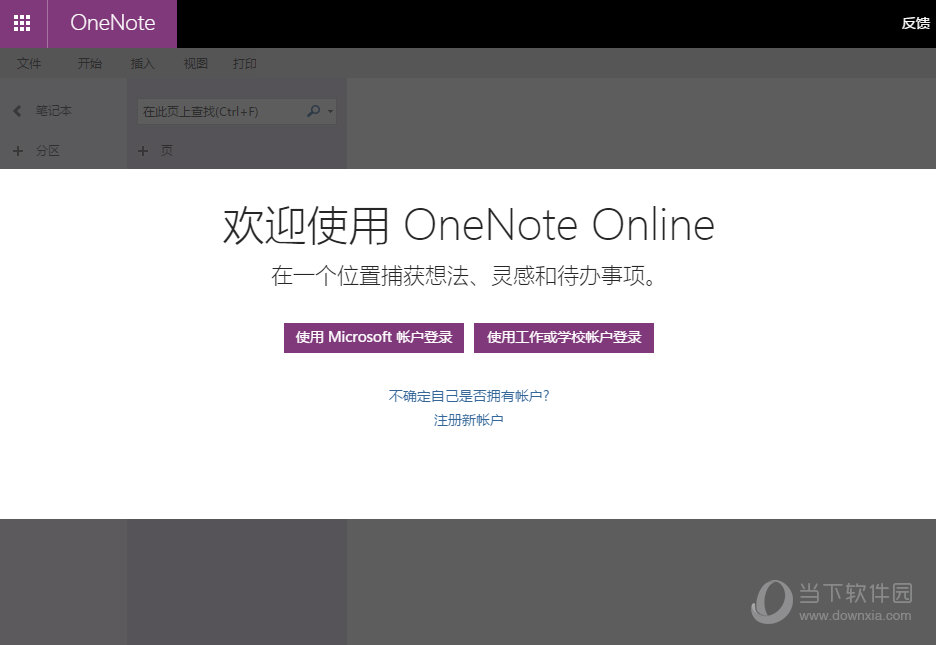Click the 分区 section label

pyautogui.click(x=48, y=151)
